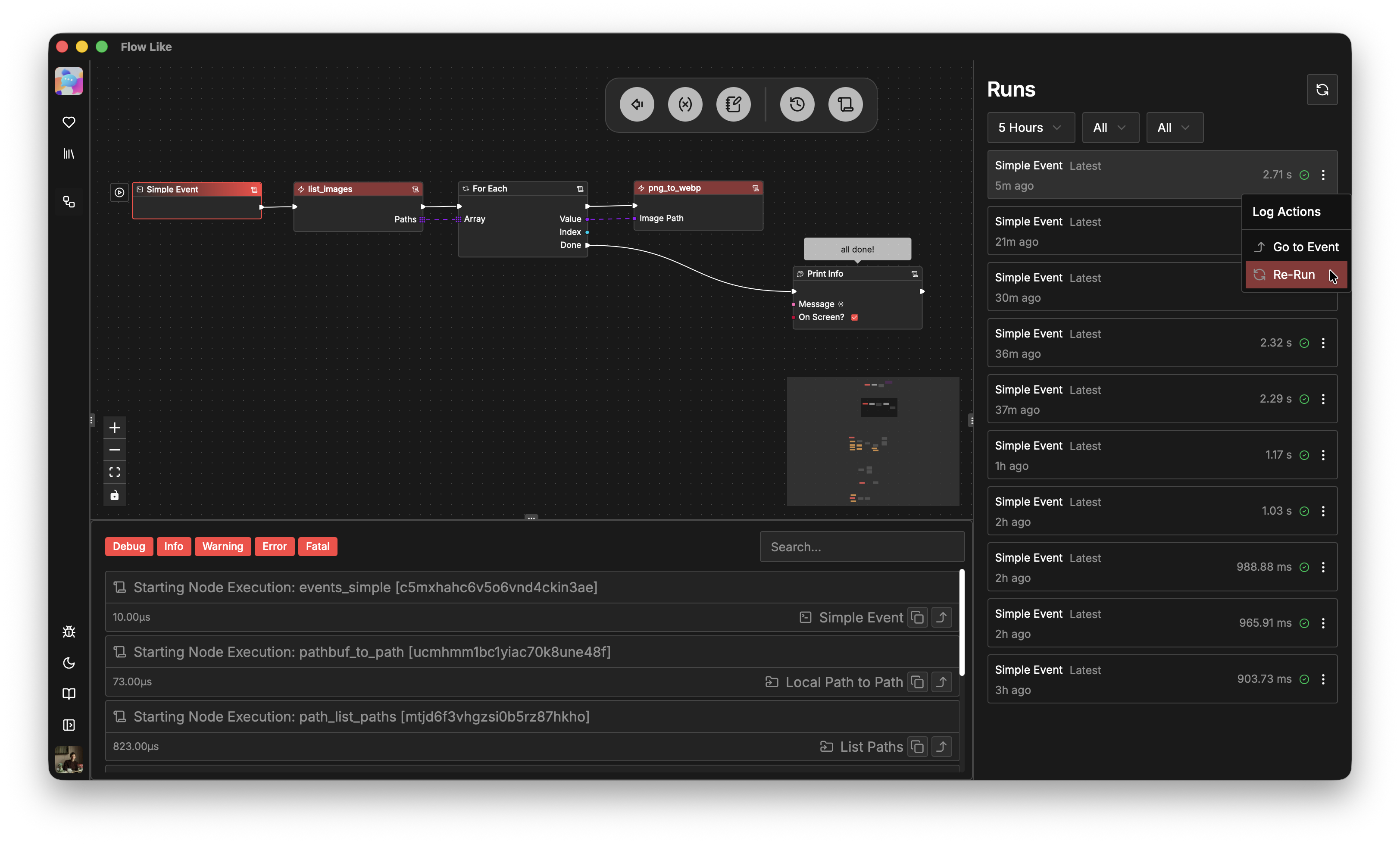Zoom in using the plus button on canvas
The height and width of the screenshot is (844, 1400).
tap(115, 428)
